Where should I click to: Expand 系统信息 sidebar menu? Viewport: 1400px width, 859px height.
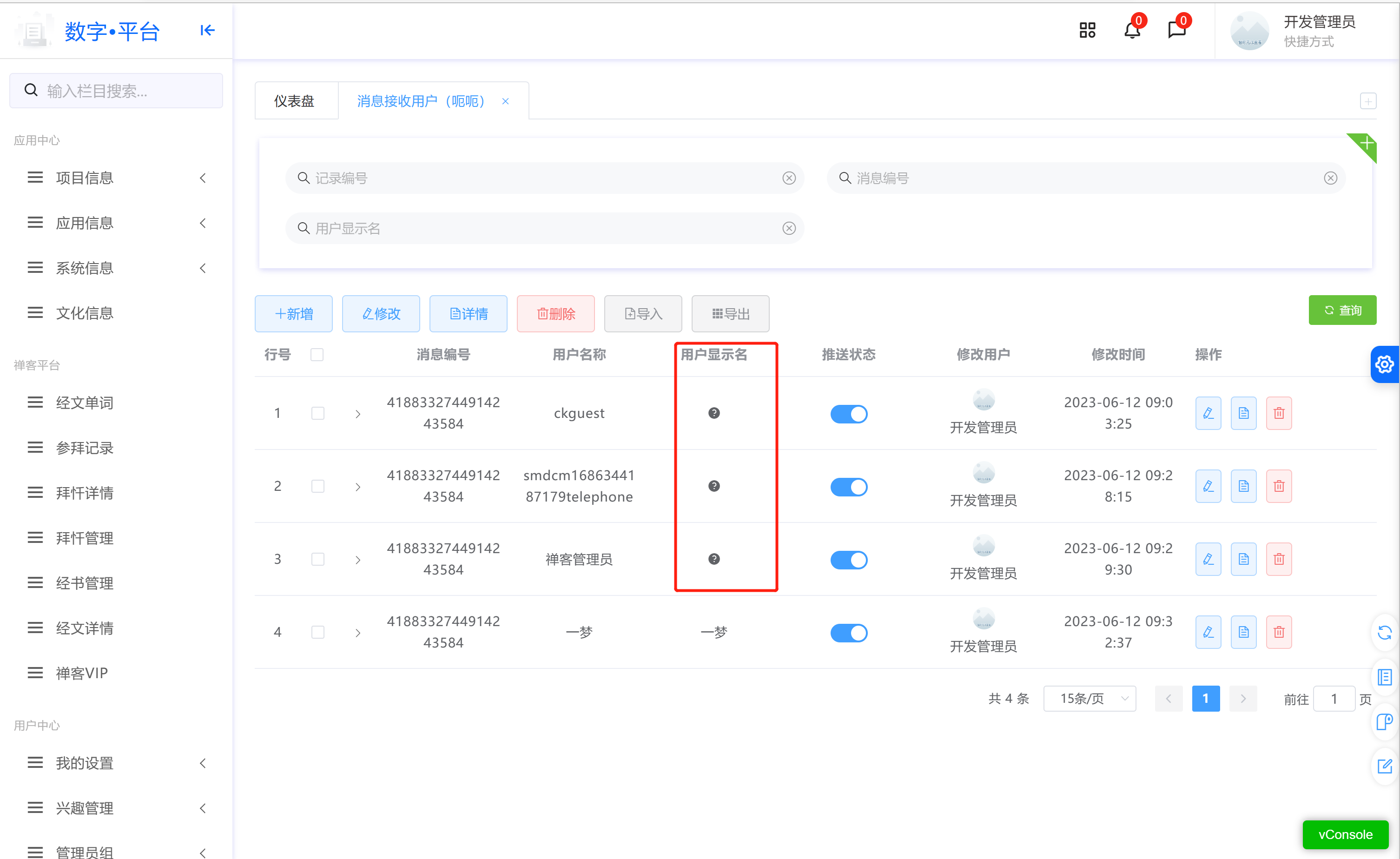click(x=116, y=268)
